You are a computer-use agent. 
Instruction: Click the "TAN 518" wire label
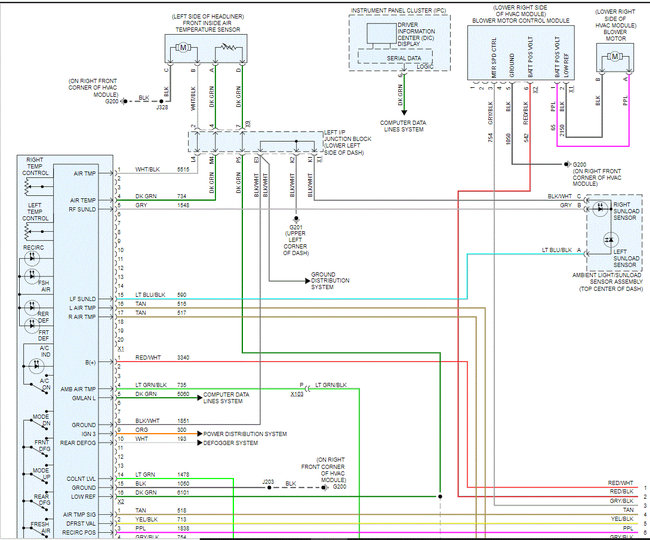click(x=161, y=510)
